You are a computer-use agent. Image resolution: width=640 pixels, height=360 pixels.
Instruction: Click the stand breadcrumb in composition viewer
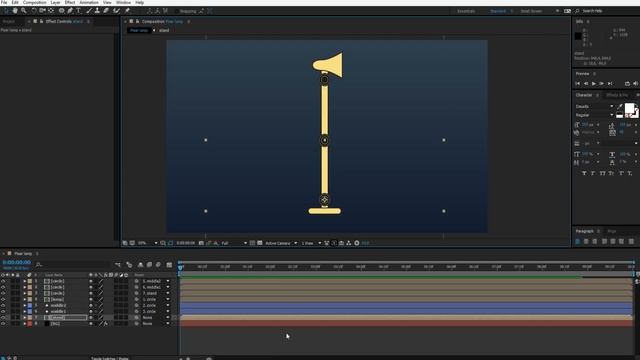[x=164, y=30]
